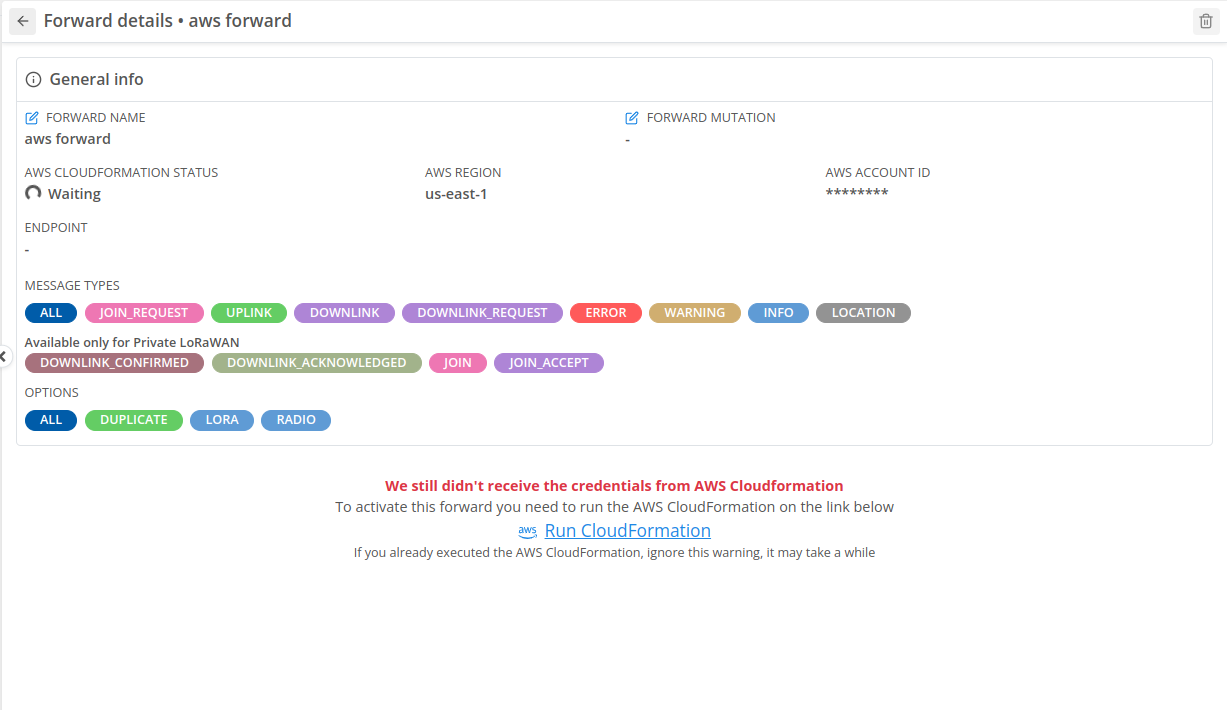Screen dimensions: 1227x710
Task: Click the 'General info' section heading
Action: (97, 79)
